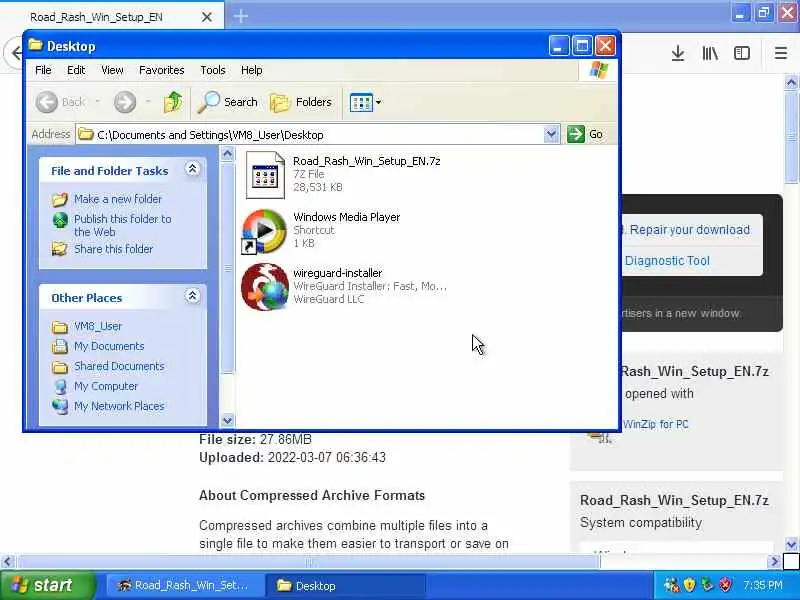This screenshot has height=600, width=800.
Task: Click task pane scrollbar up arrow
Action: coord(228,153)
